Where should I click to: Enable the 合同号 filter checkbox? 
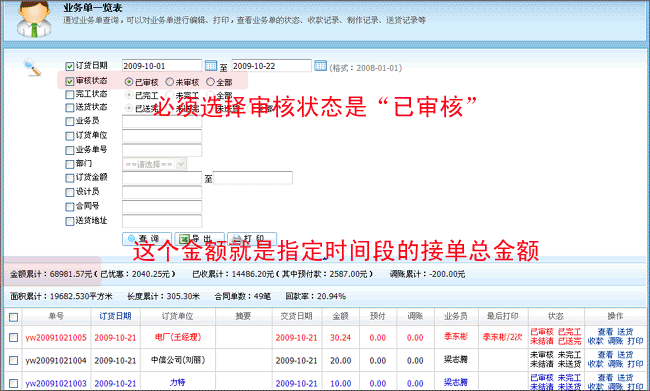pyautogui.click(x=70, y=206)
